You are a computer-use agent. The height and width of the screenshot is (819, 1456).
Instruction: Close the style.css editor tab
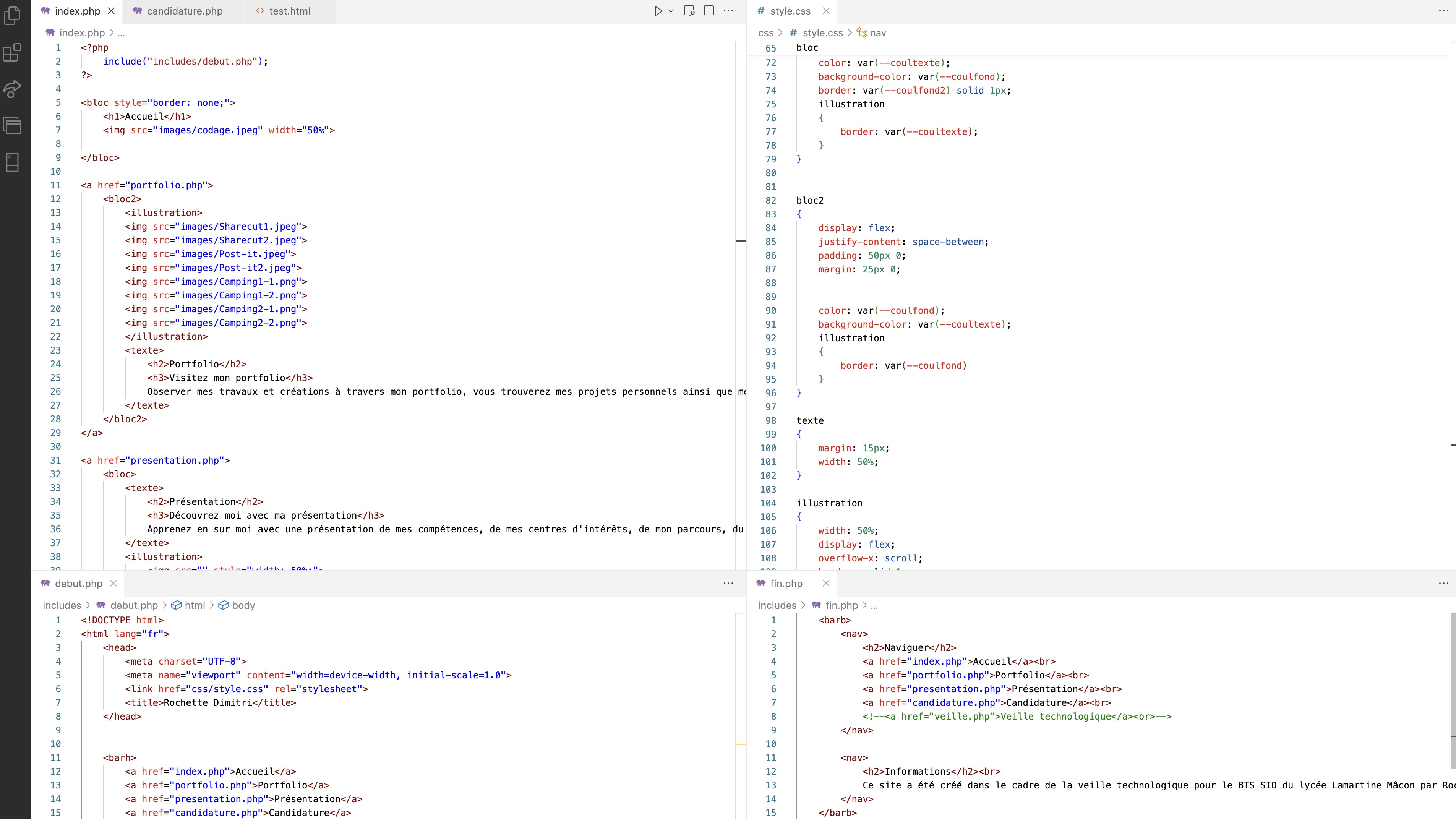point(826,11)
